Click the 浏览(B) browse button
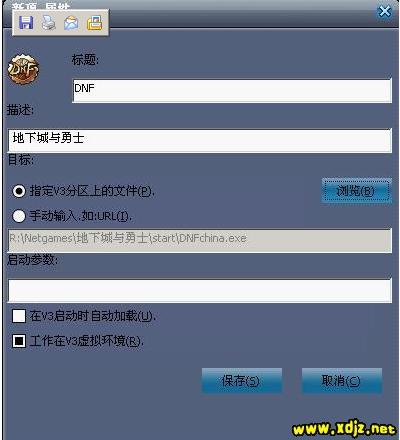The image size is (400, 440). (356, 191)
